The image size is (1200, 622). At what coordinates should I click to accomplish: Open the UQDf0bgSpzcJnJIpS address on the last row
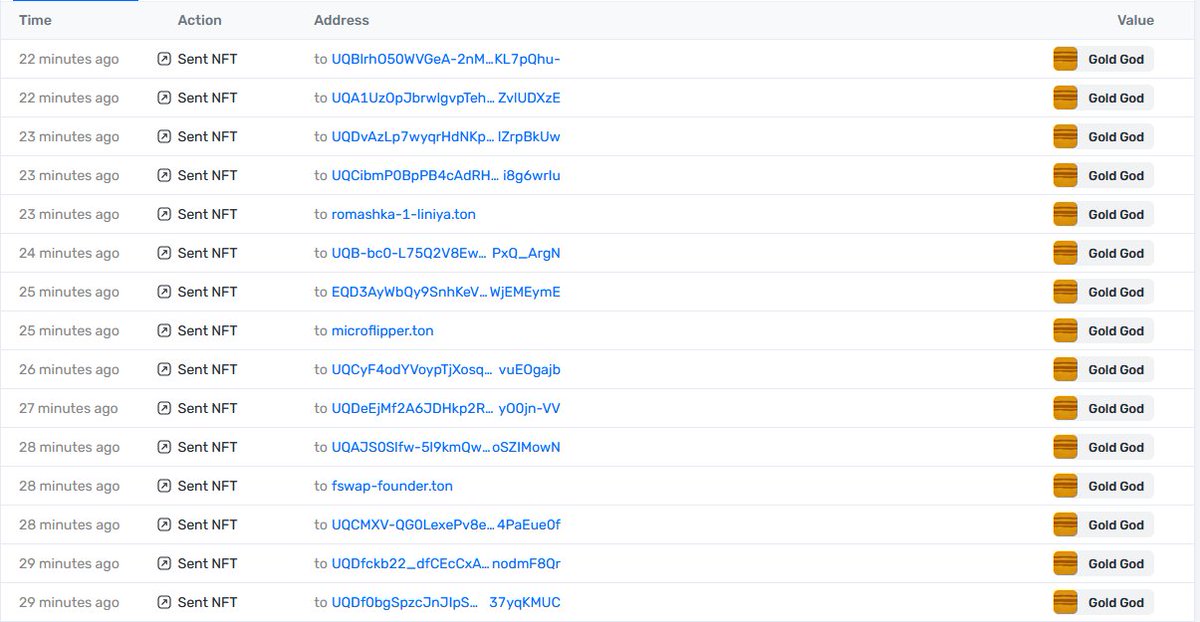click(444, 602)
